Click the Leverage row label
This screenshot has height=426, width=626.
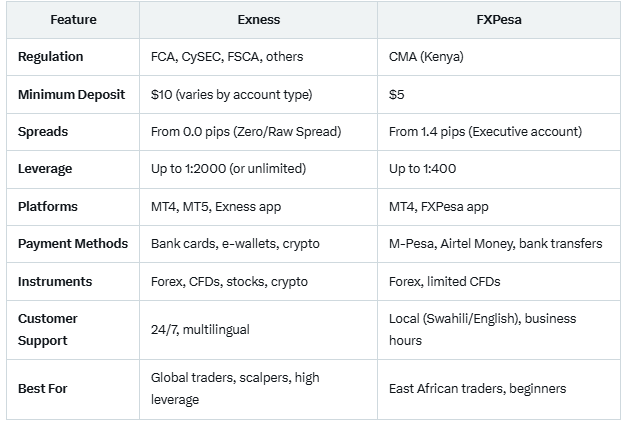45,169
